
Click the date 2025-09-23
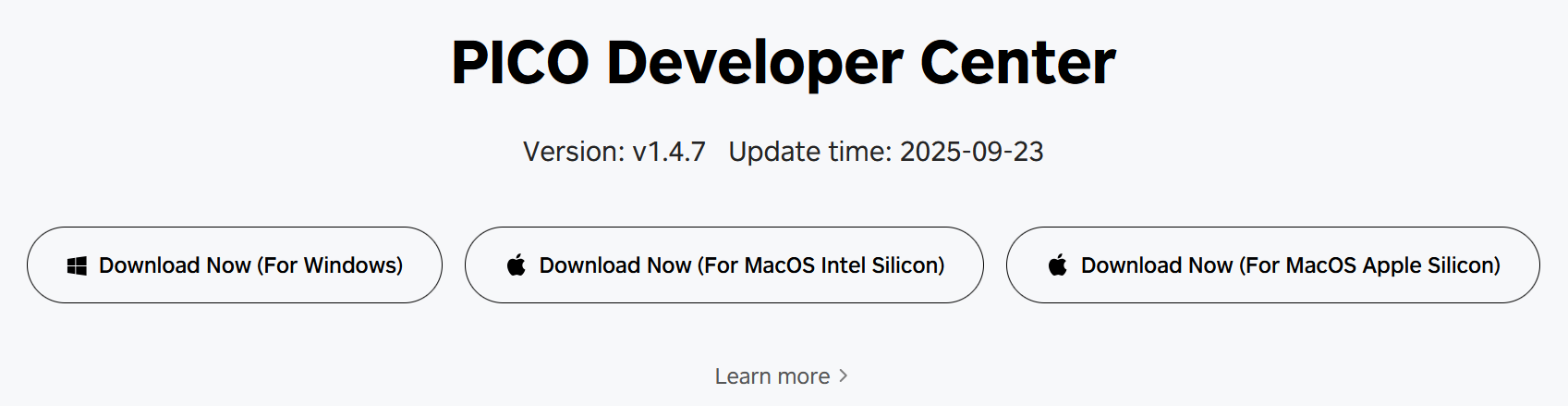[971, 152]
